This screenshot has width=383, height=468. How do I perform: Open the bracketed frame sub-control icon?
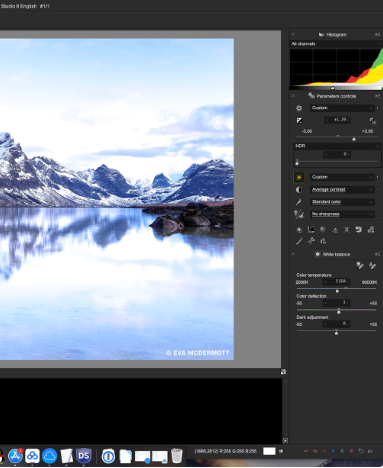point(347,229)
